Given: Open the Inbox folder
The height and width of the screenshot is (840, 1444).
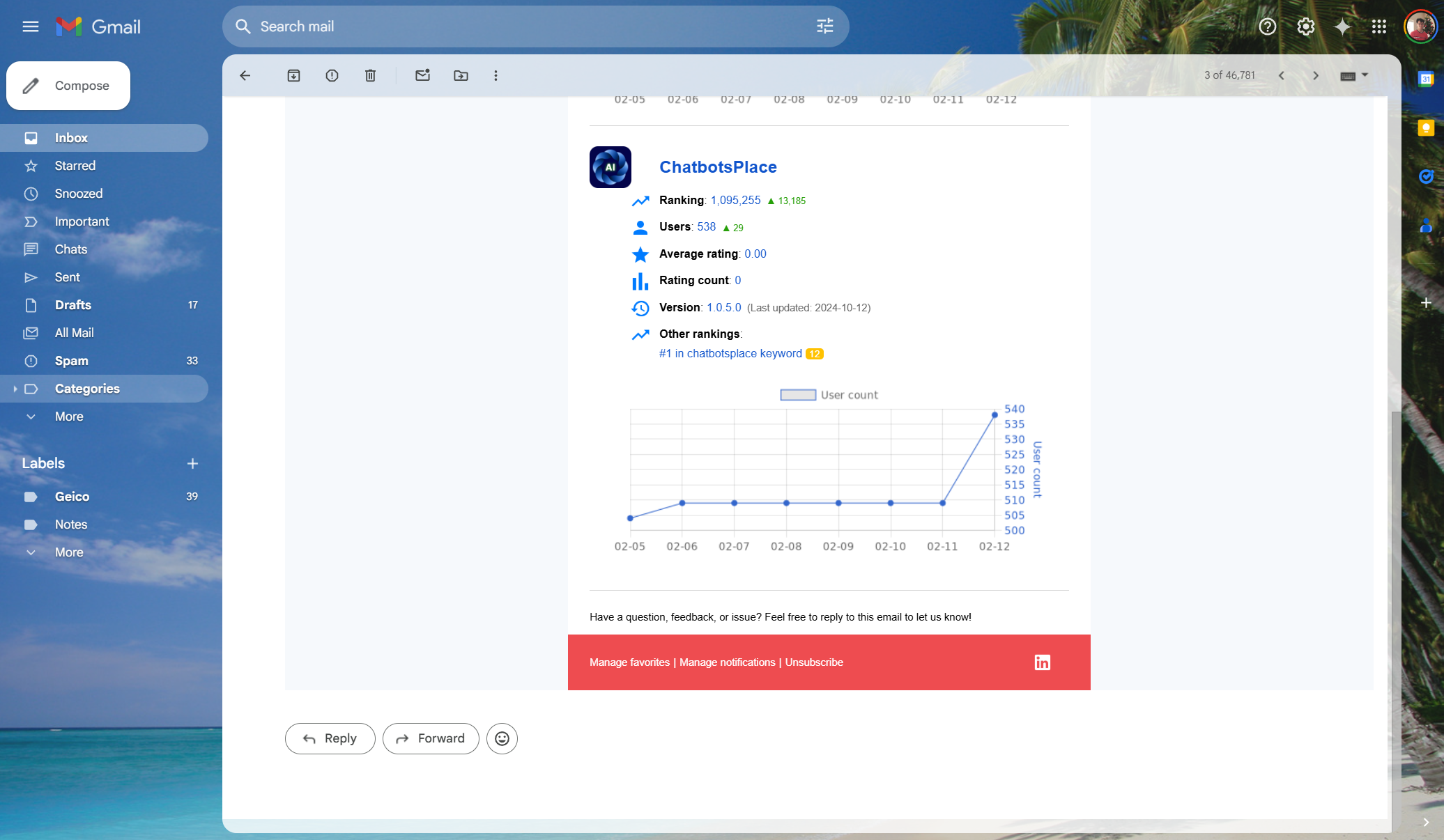Looking at the screenshot, I should pyautogui.click(x=104, y=138).
